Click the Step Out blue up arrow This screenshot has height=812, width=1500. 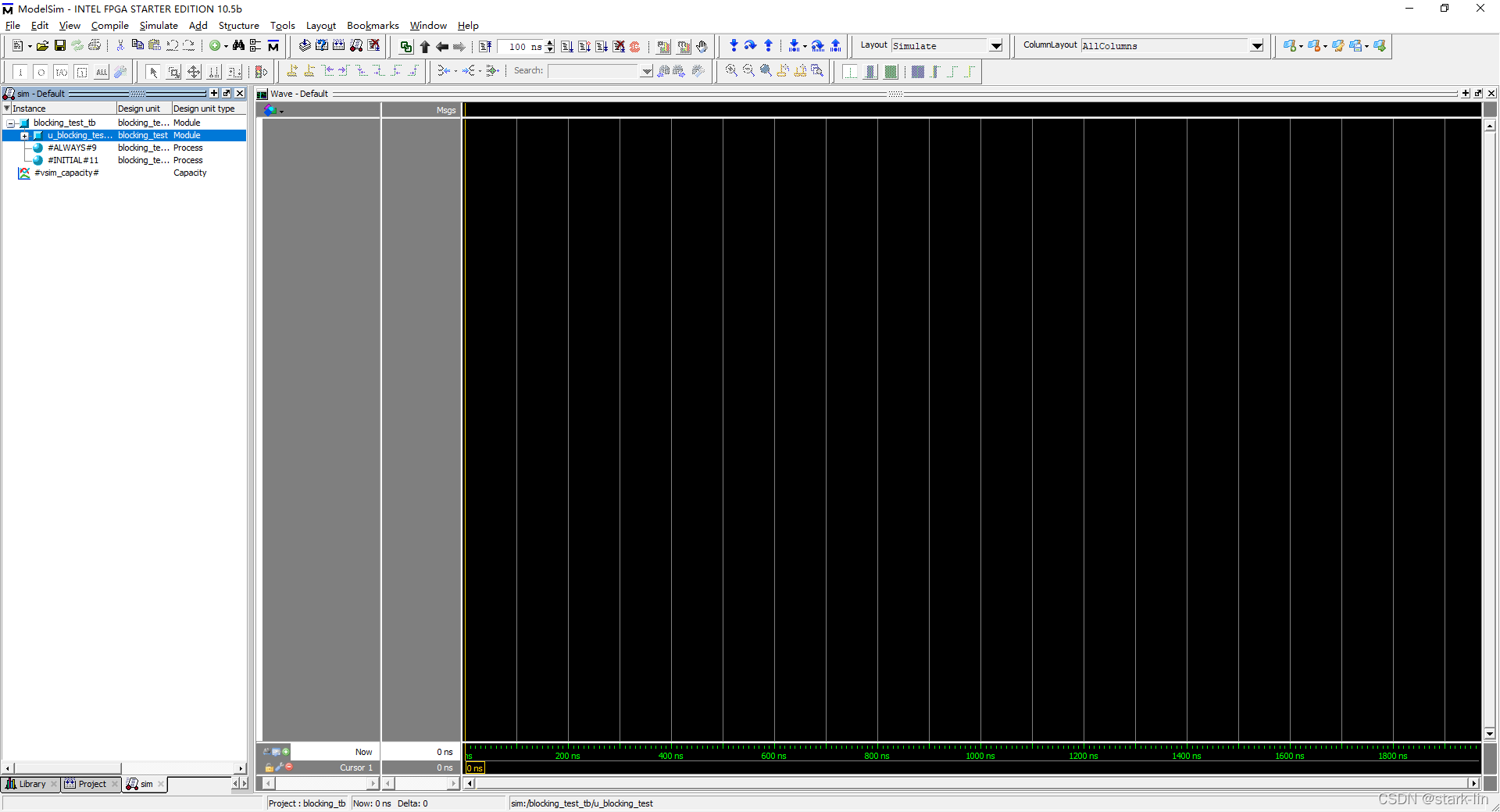click(x=768, y=46)
